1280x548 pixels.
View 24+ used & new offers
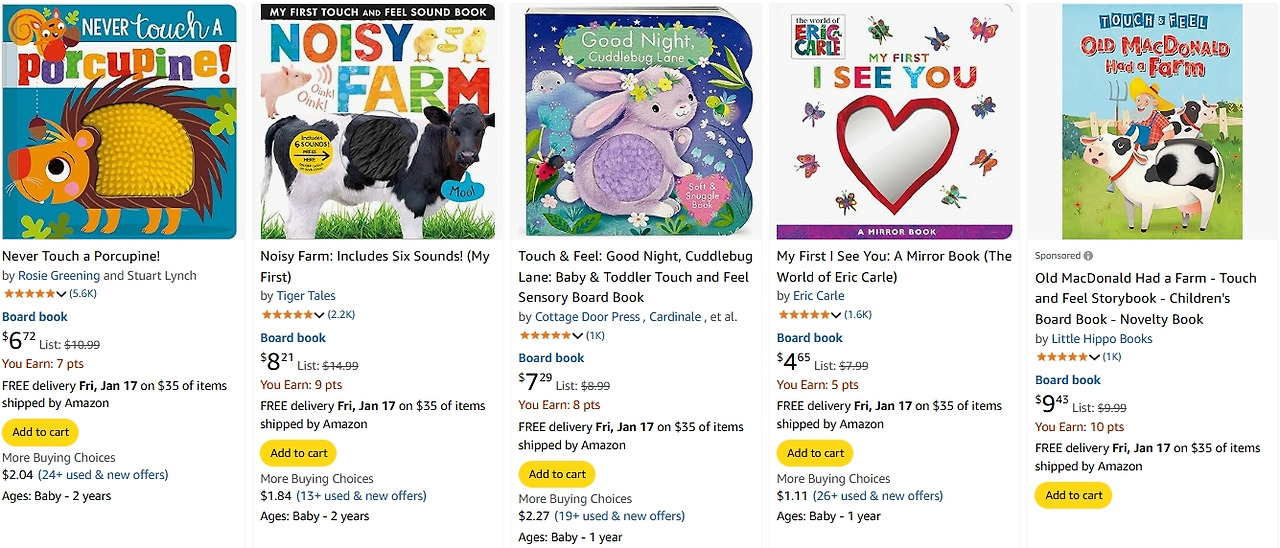click(103, 475)
